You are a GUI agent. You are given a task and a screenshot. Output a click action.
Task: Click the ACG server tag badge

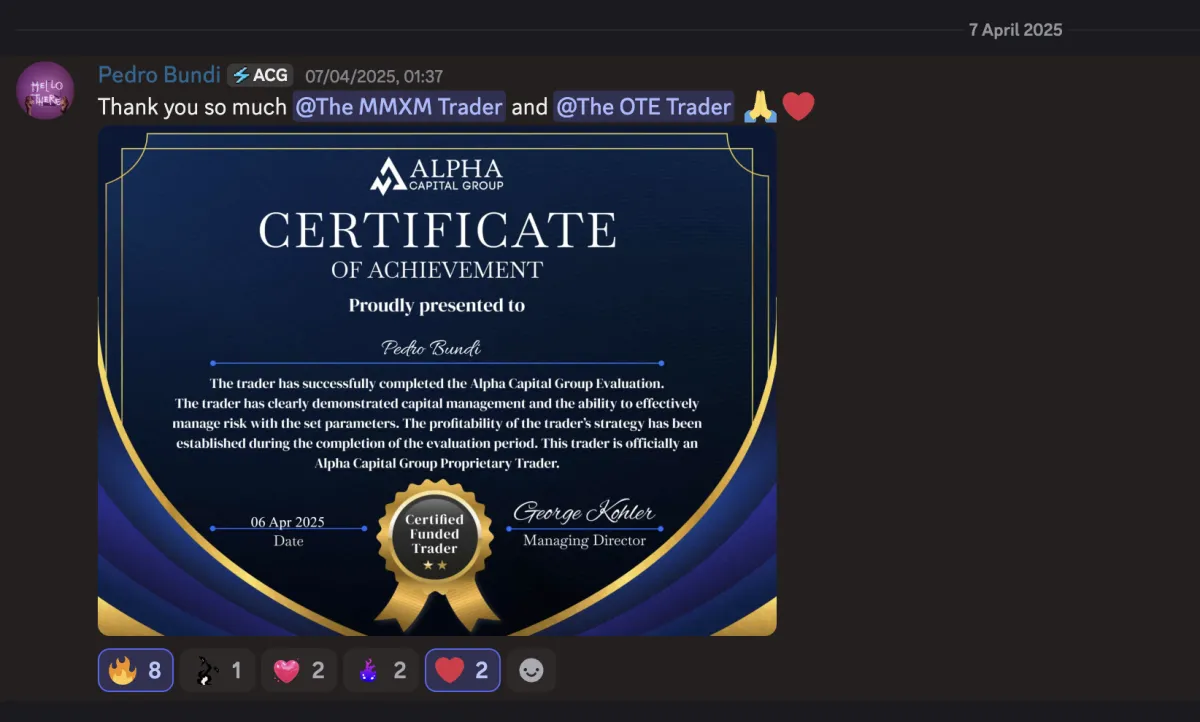click(260, 75)
